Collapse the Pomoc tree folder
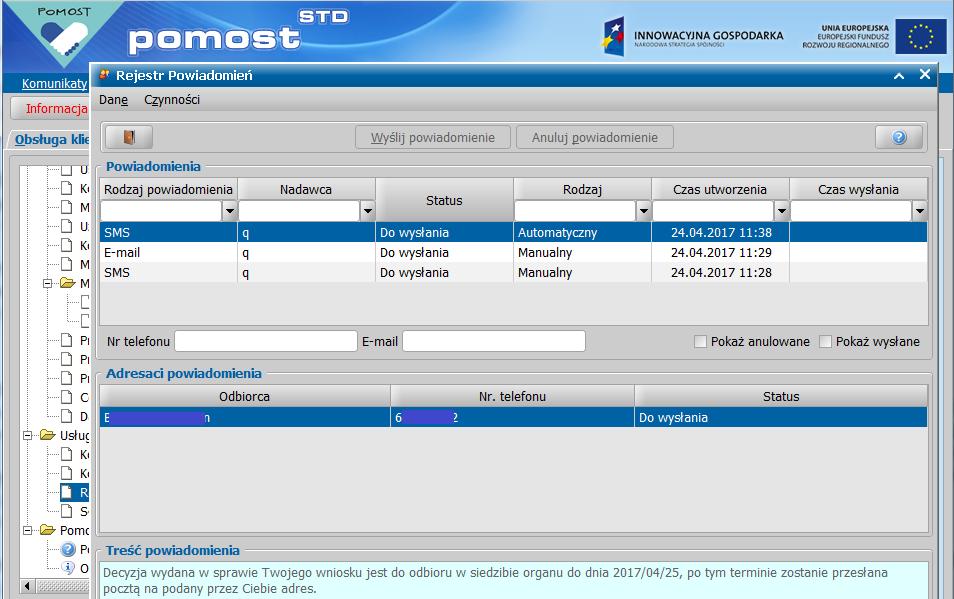The height and width of the screenshot is (599, 954). 27,530
